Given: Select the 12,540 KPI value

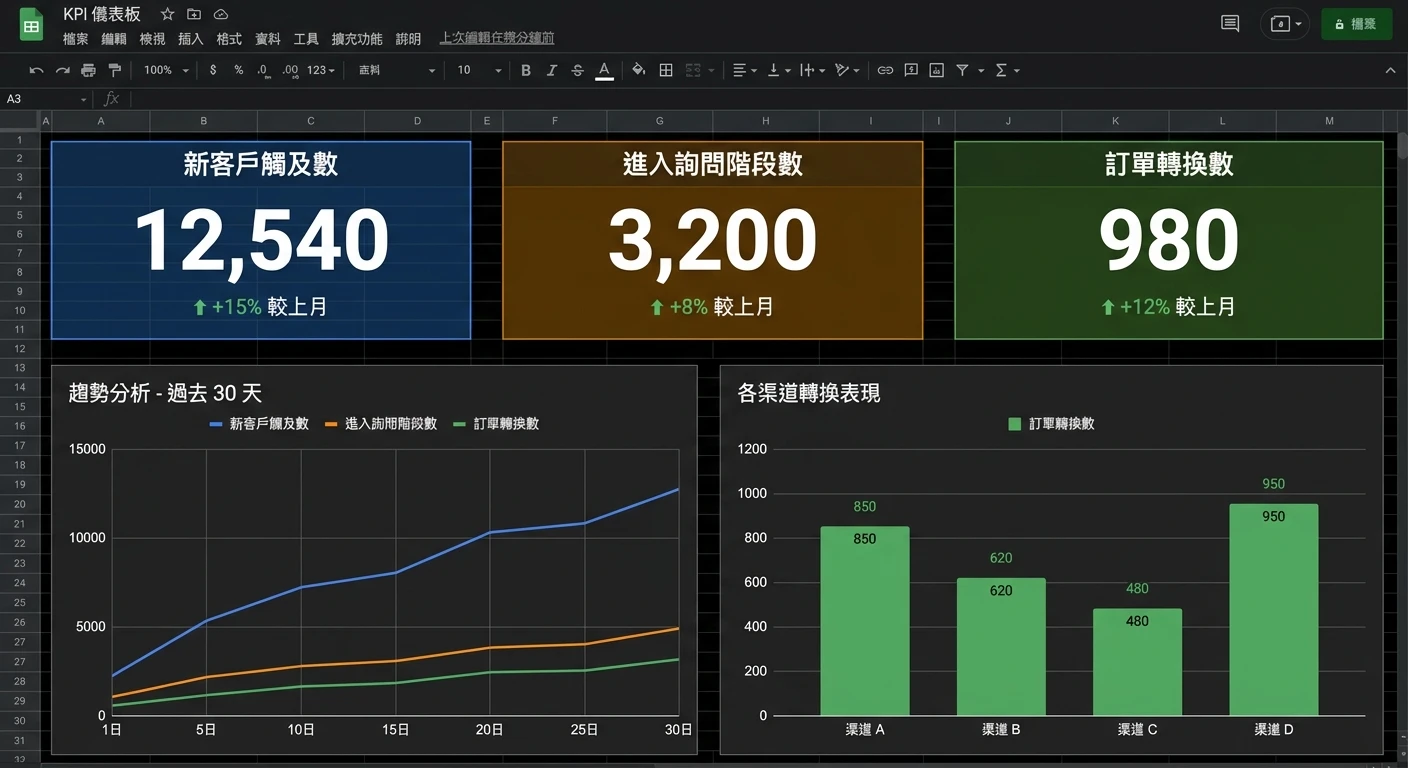Looking at the screenshot, I should point(261,241).
